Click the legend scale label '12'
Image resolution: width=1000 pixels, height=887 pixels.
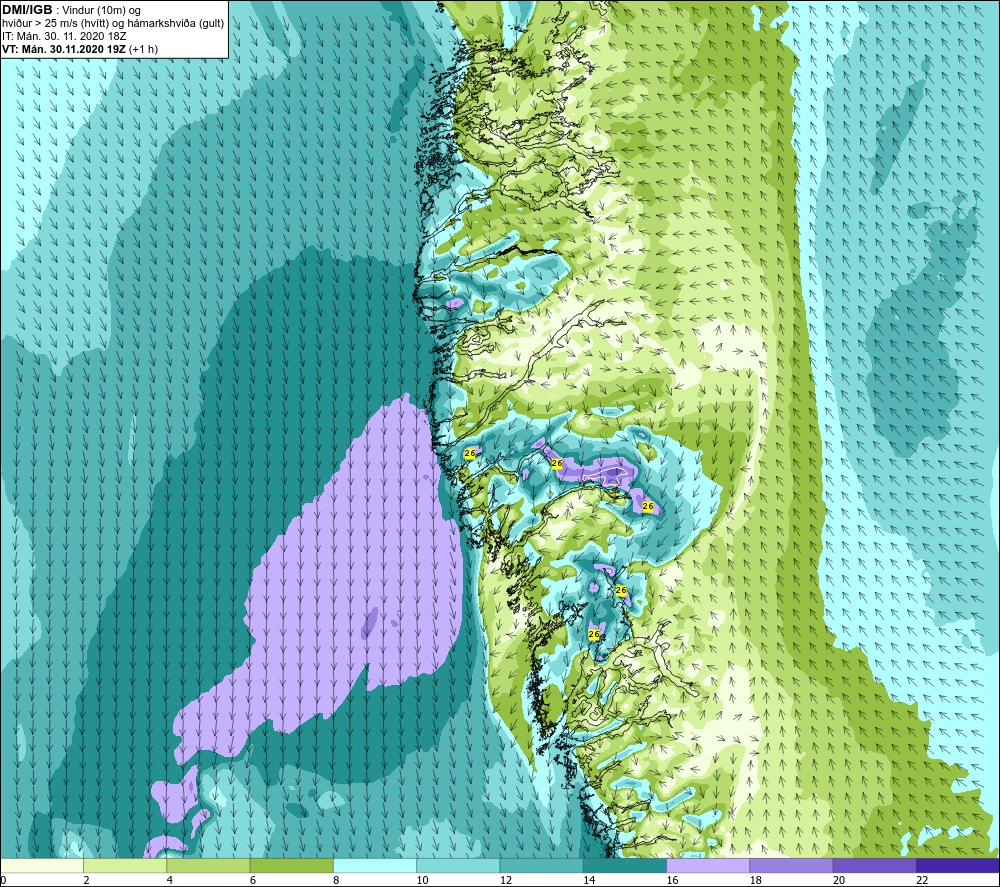pyautogui.click(x=506, y=880)
